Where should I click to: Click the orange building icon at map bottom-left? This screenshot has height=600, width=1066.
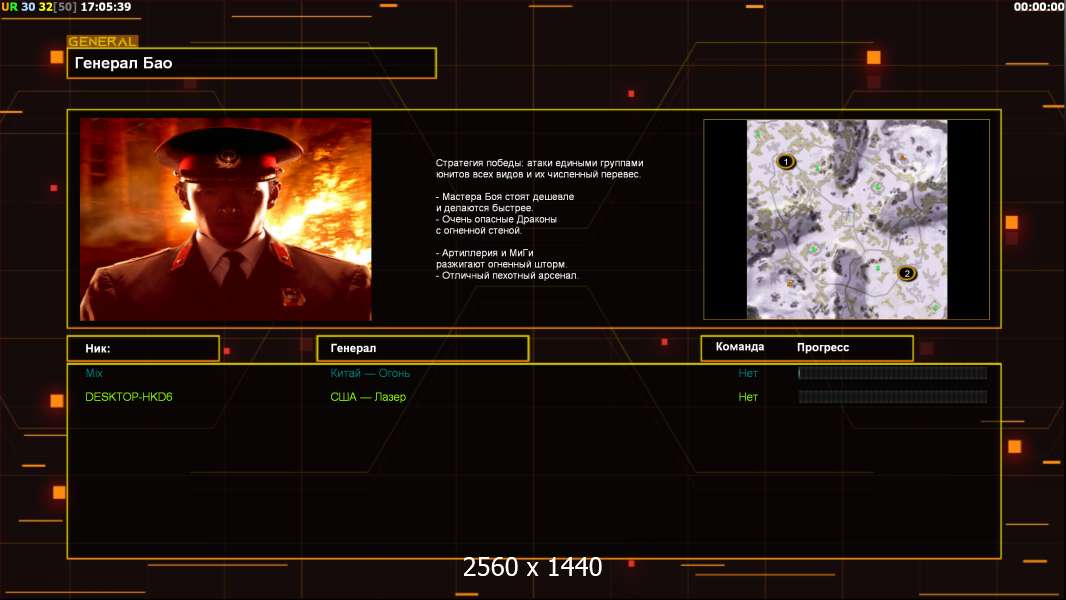pyautogui.click(x=790, y=284)
